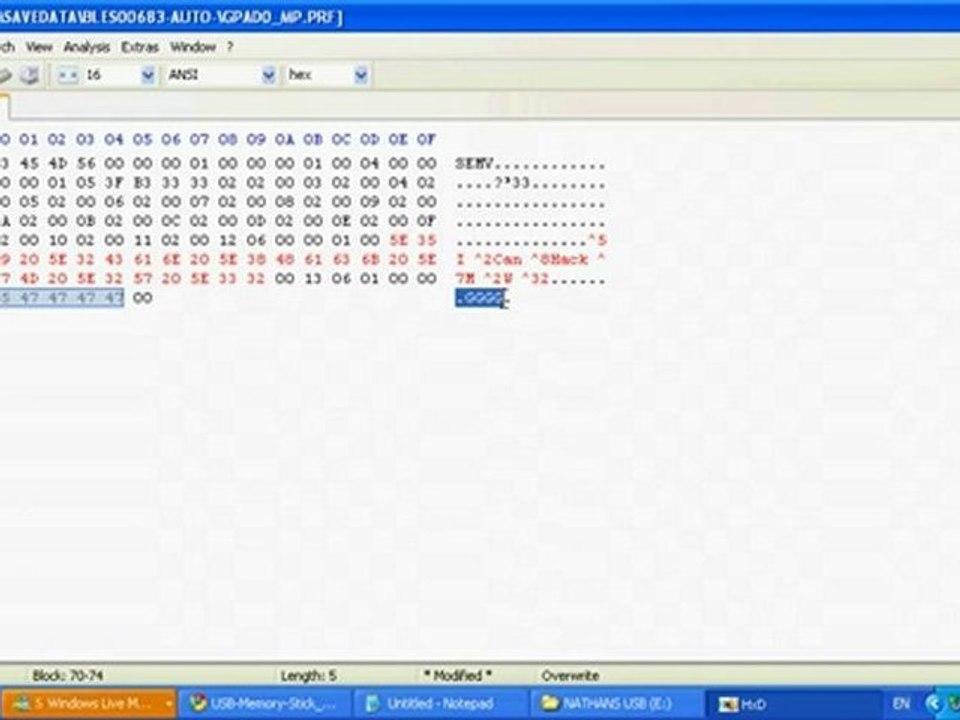Click red hex byte 43 in sixth row
Image resolution: width=960 pixels, height=720 pixels.
coord(114,260)
